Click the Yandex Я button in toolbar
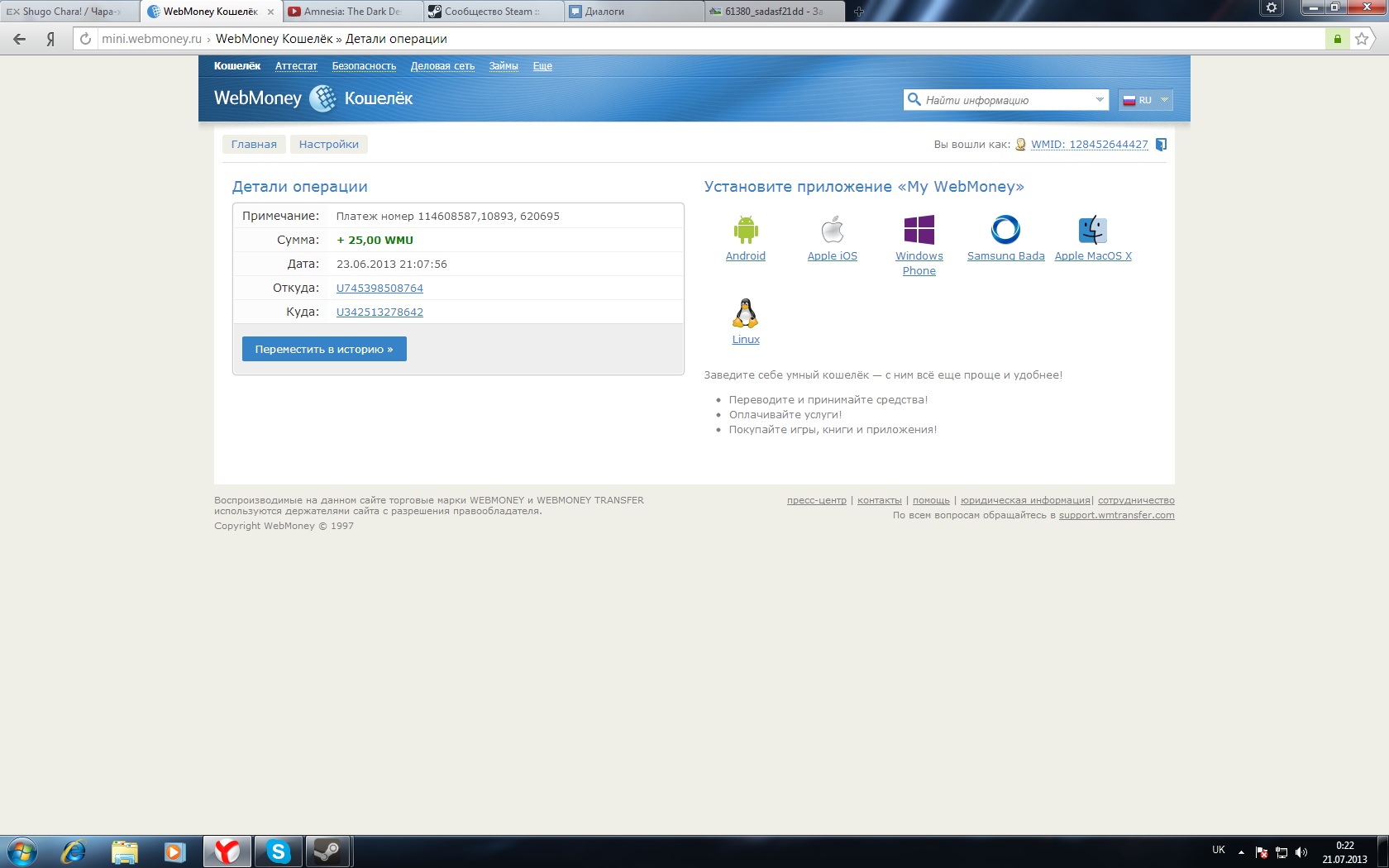Viewport: 1389px width, 868px height. tap(50, 39)
